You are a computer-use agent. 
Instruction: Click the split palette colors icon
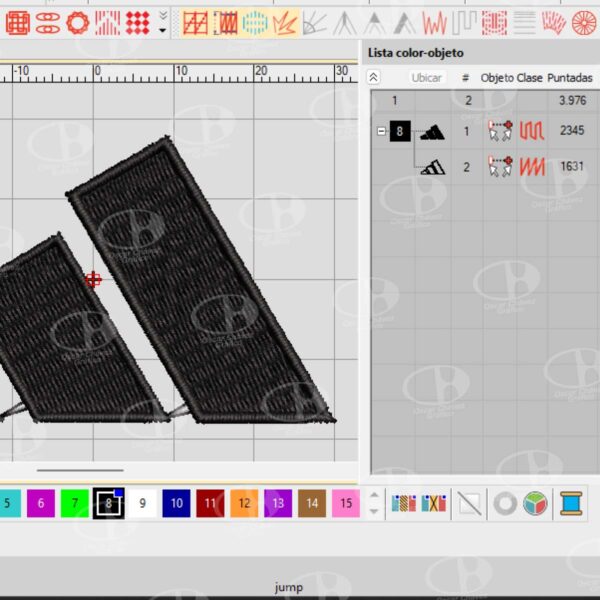404,503
